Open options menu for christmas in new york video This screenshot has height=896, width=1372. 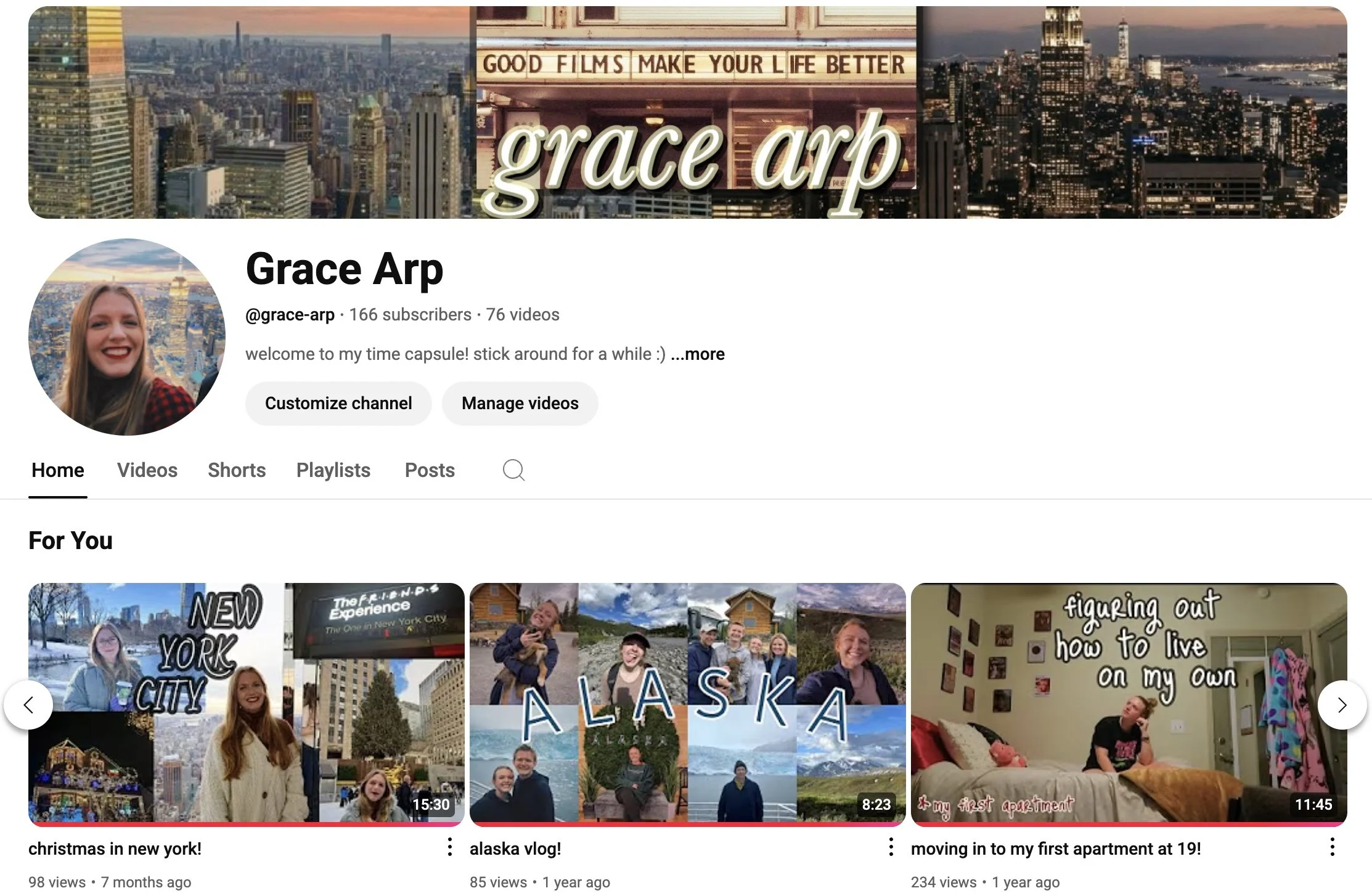point(450,847)
